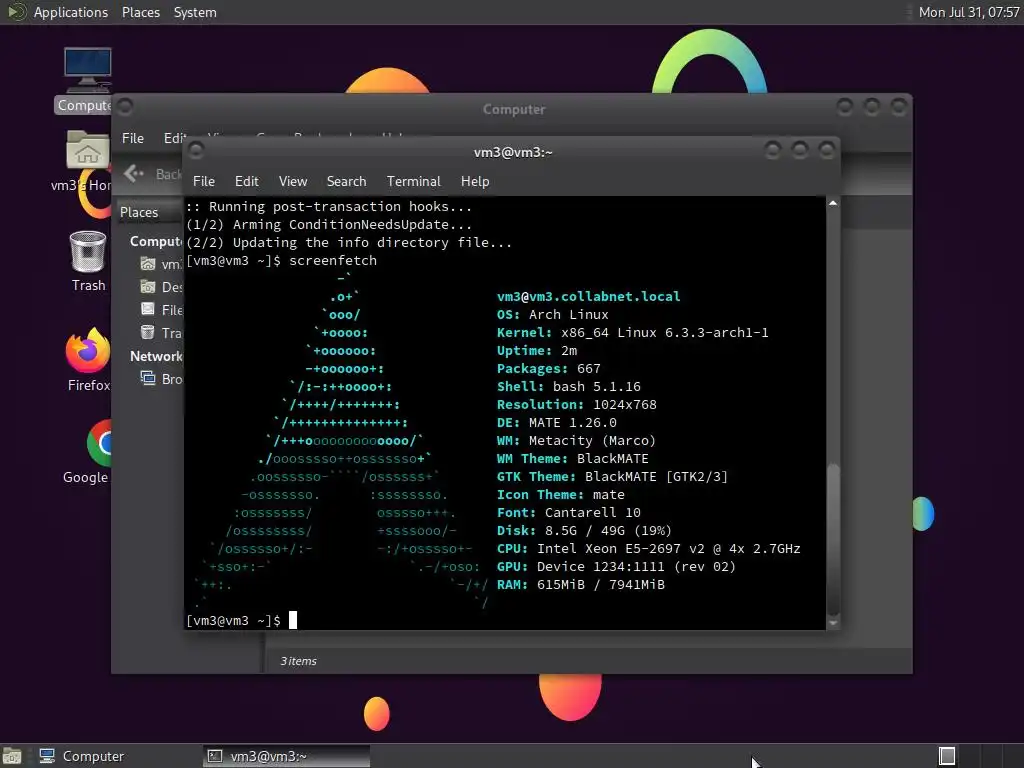The width and height of the screenshot is (1024, 768).
Task: Select the File System icon in sidebar
Action: 148,309
